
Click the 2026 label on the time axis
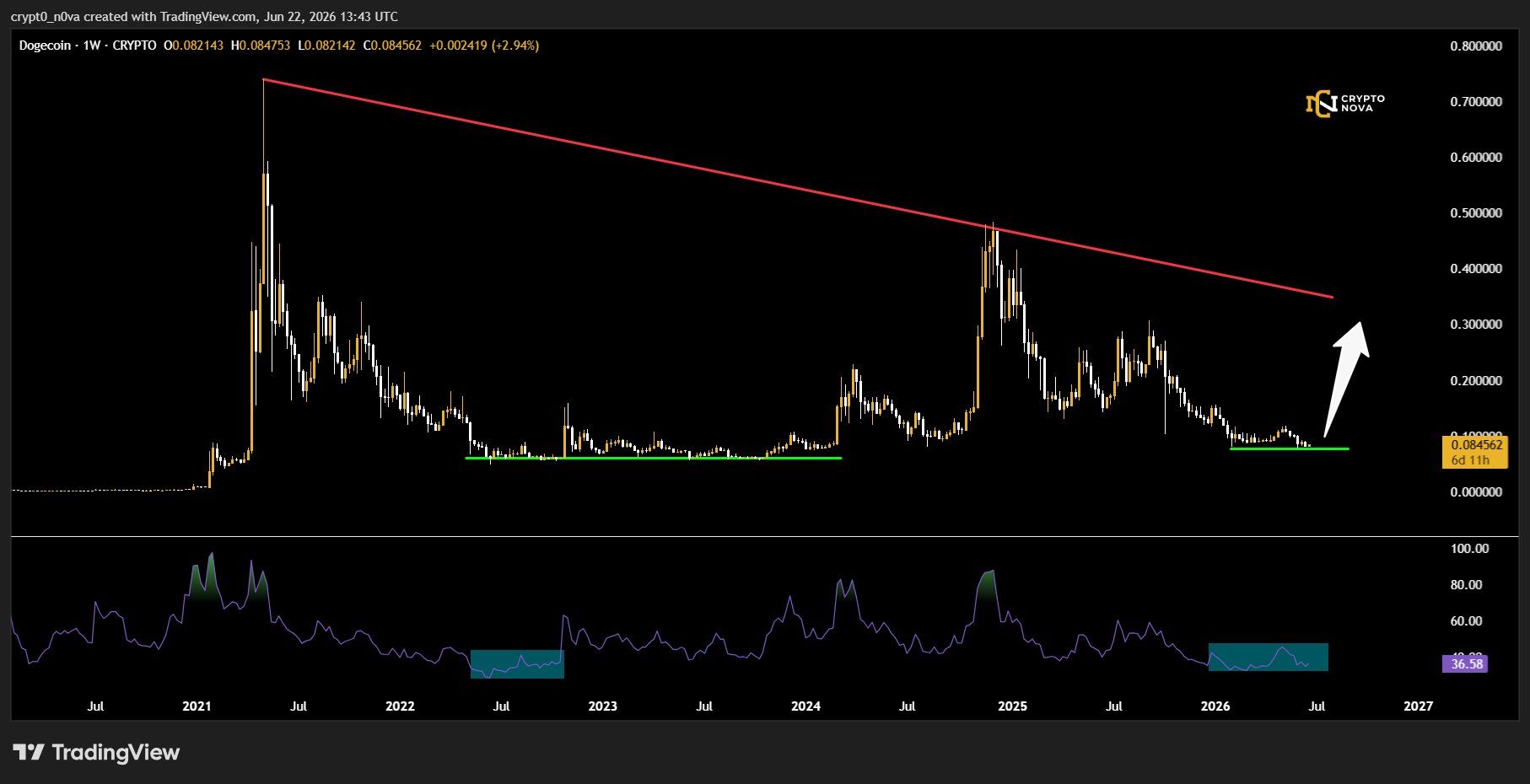(x=1215, y=706)
